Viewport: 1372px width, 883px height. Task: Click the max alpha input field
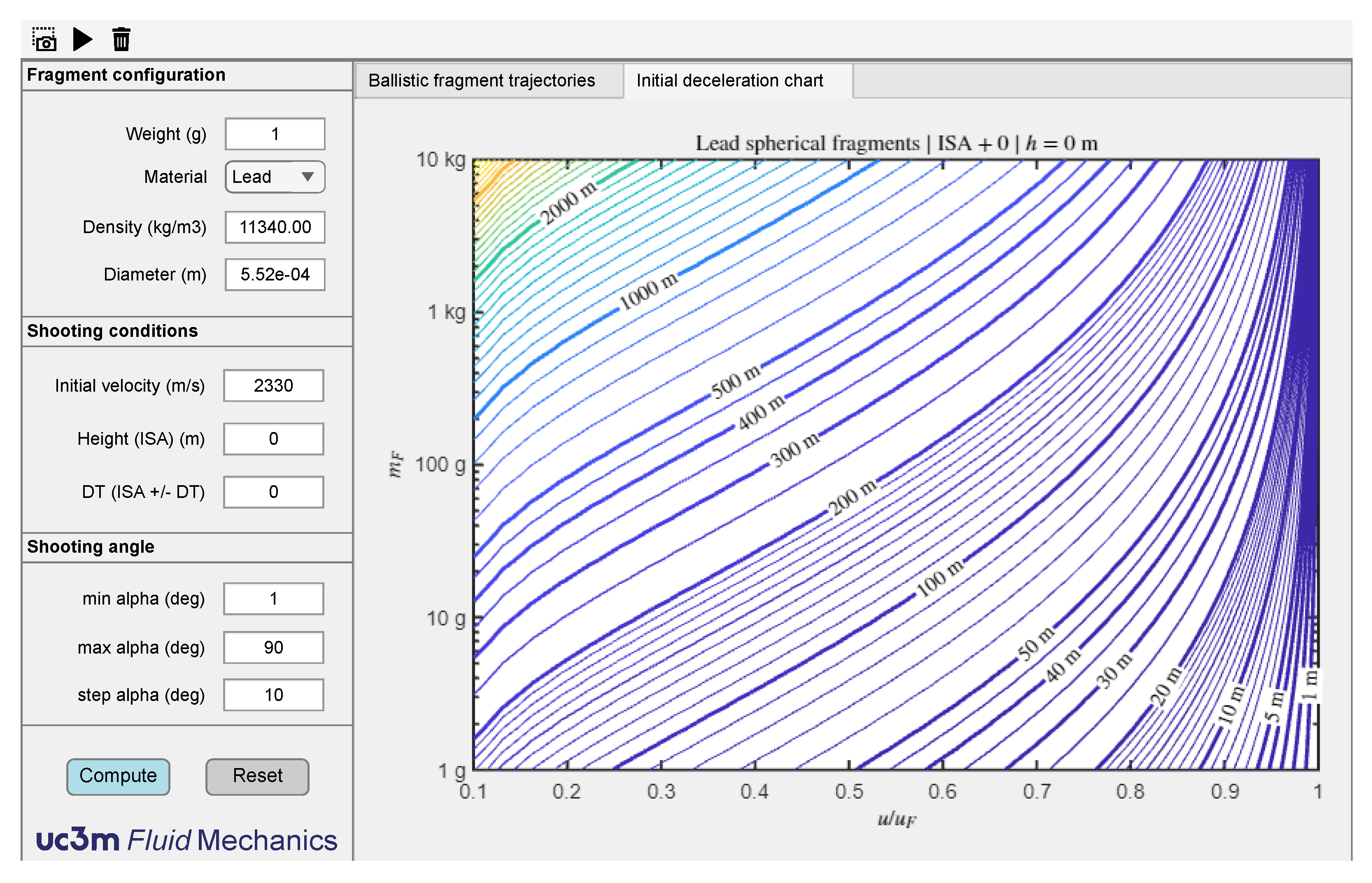point(273,647)
